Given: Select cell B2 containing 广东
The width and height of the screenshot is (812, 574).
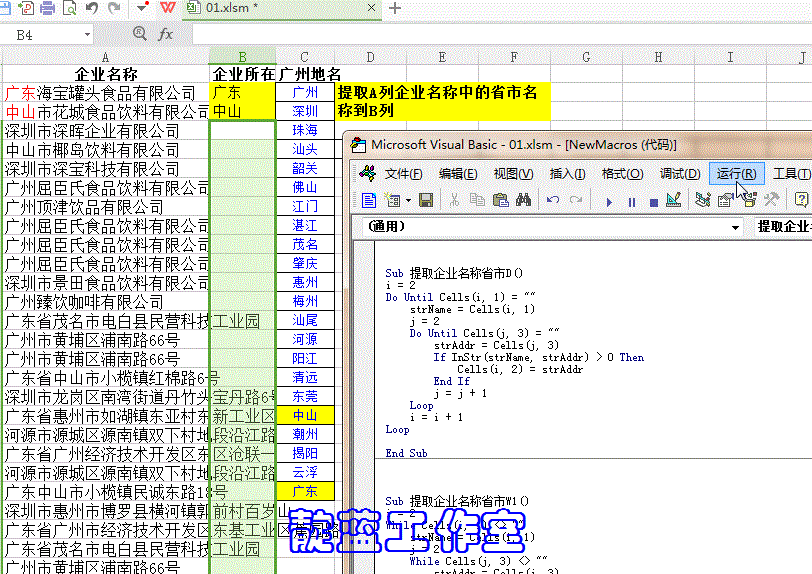Looking at the screenshot, I should click(x=242, y=93).
